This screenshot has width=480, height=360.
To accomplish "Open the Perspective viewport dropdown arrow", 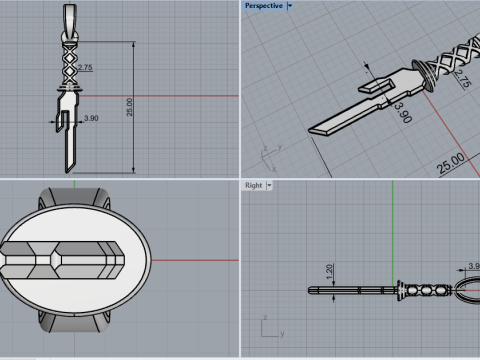I will (290, 6).
